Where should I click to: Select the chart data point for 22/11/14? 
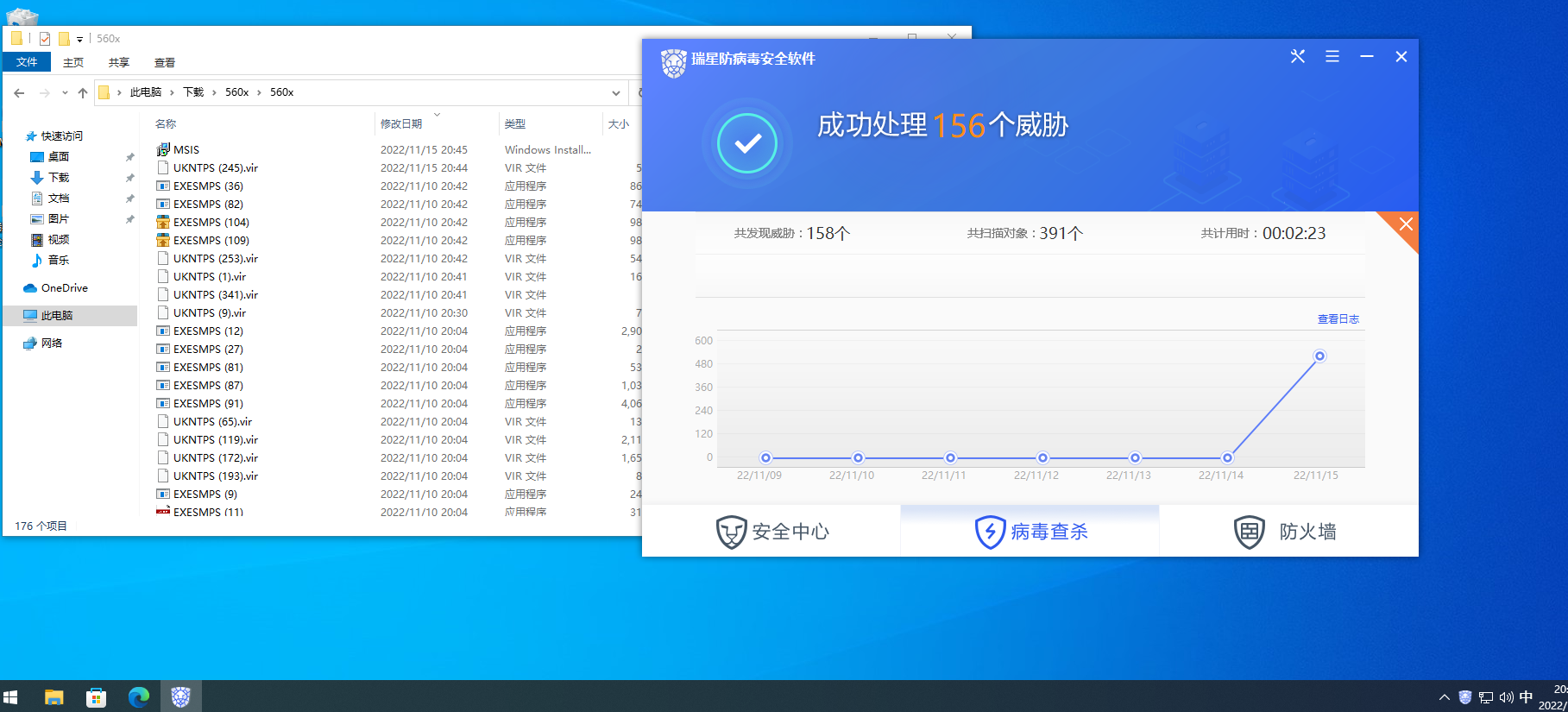point(1227,458)
